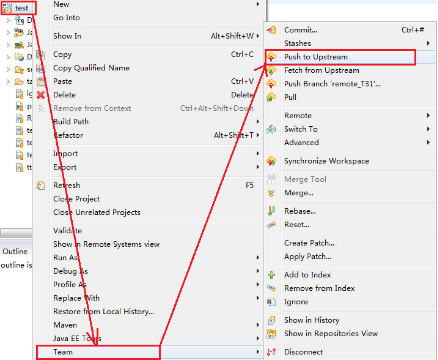Open the Team menu entry

click(x=149, y=352)
